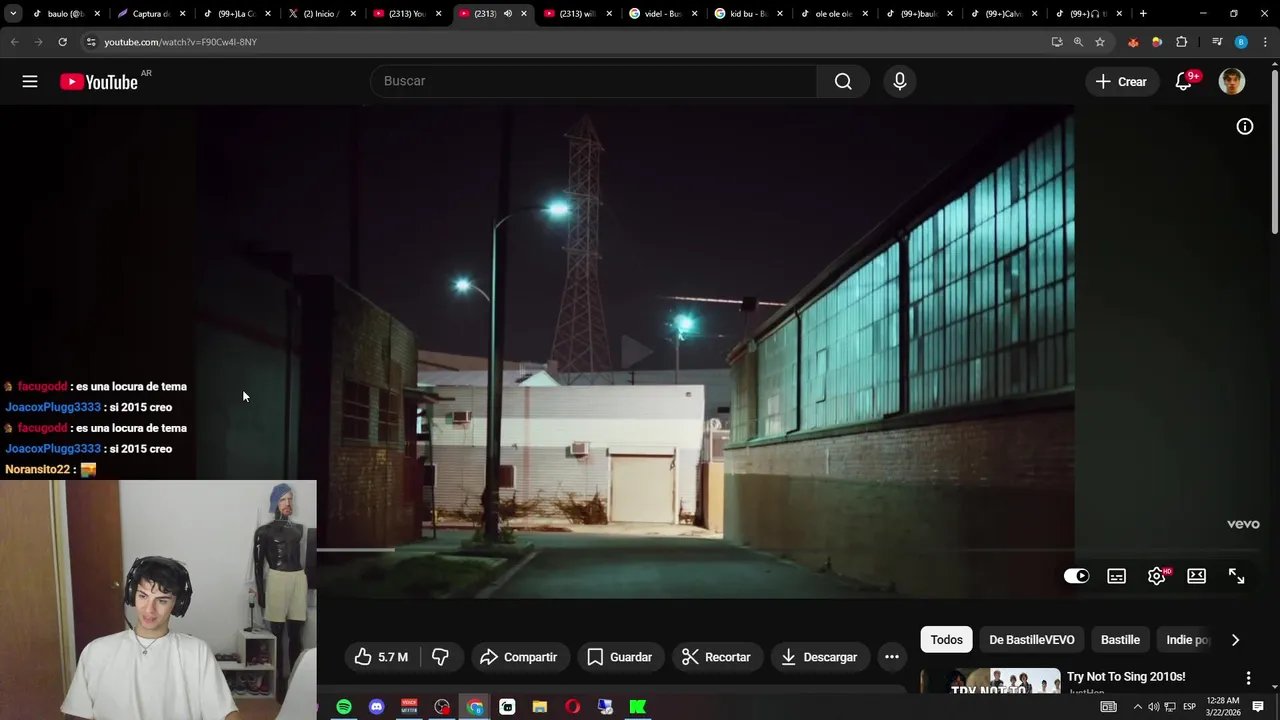1280x720 pixels.
Task: Open Spotify from the taskbar
Action: pos(344,707)
